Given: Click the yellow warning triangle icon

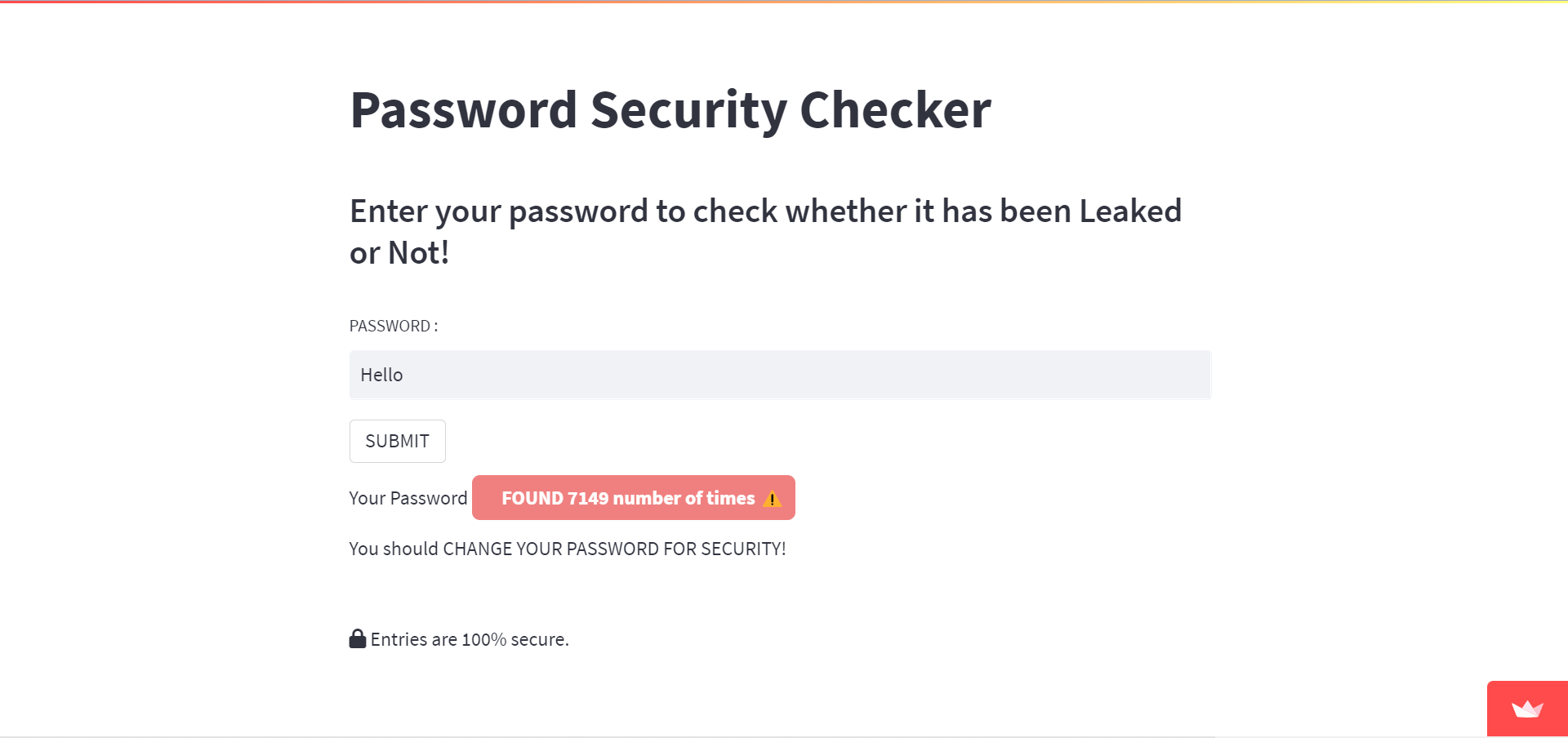Looking at the screenshot, I should pyautogui.click(x=772, y=499).
